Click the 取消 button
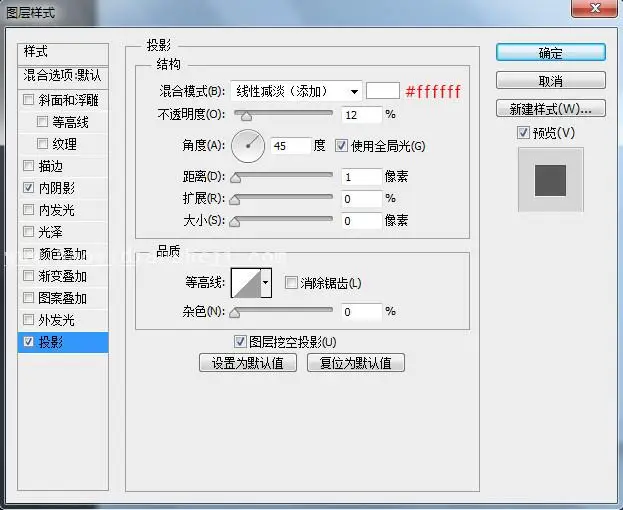This screenshot has width=623, height=510. point(551,81)
